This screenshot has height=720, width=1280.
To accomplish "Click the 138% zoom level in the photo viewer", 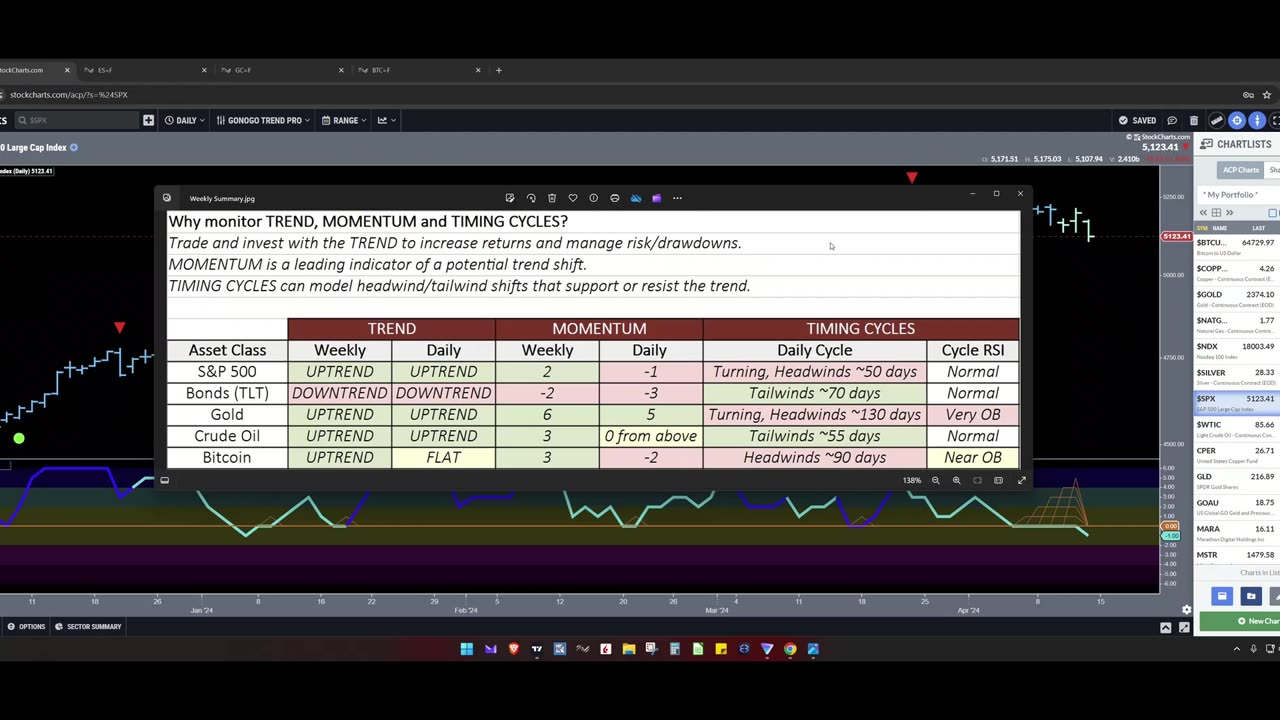I will pos(912,481).
